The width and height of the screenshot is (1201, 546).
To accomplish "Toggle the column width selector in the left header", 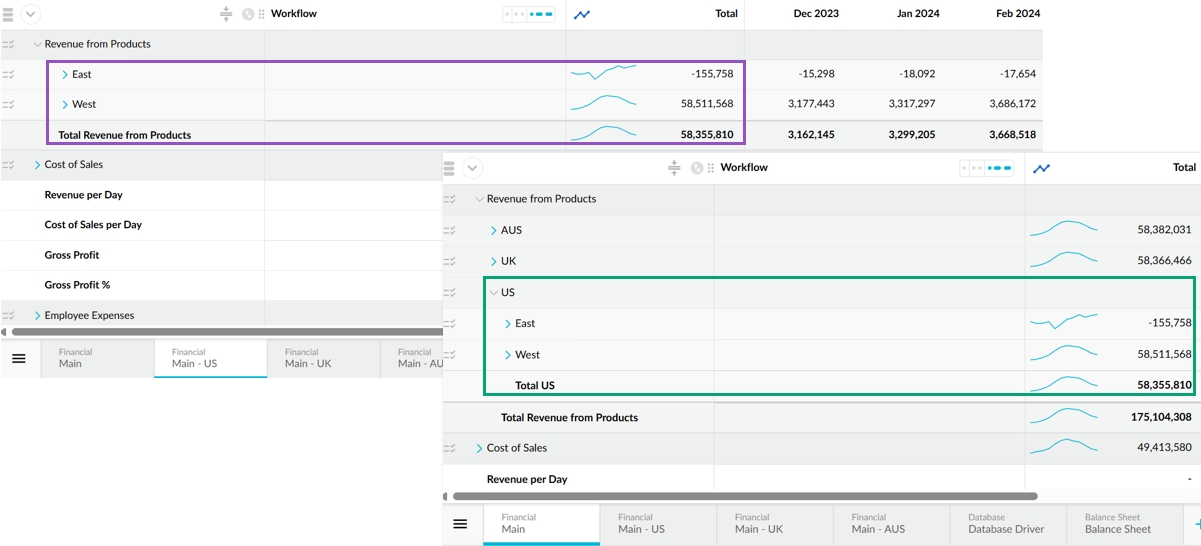I will [528, 14].
